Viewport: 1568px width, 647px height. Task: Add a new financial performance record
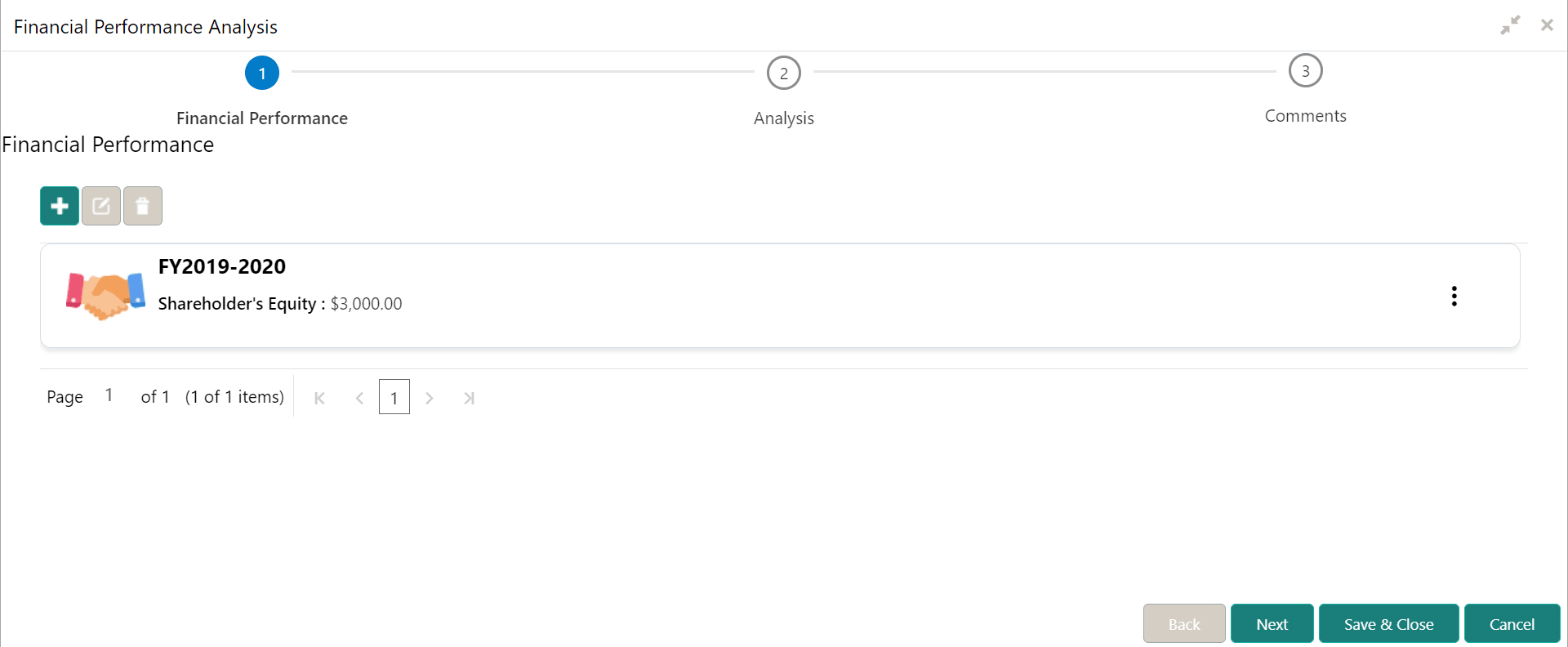[x=59, y=205]
